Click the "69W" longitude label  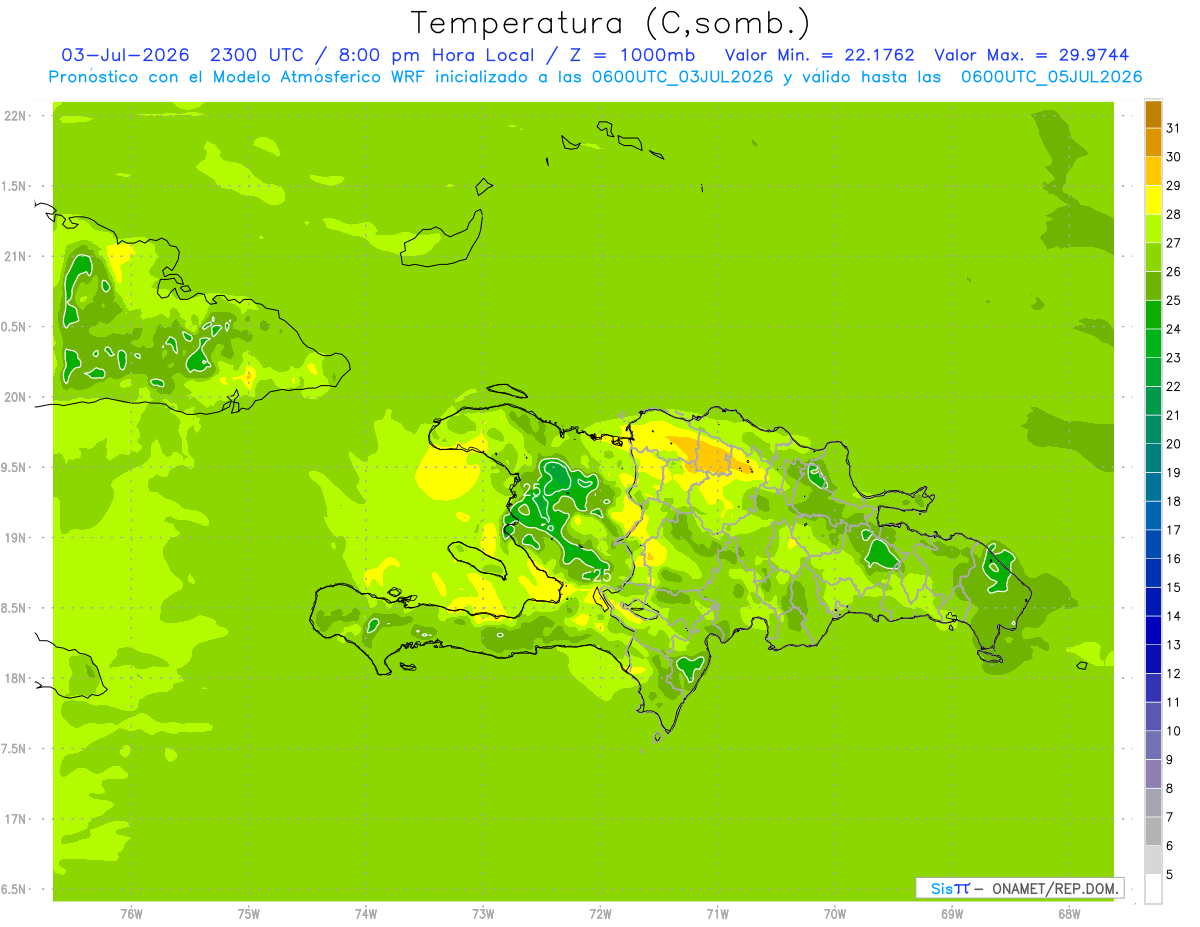(x=951, y=914)
